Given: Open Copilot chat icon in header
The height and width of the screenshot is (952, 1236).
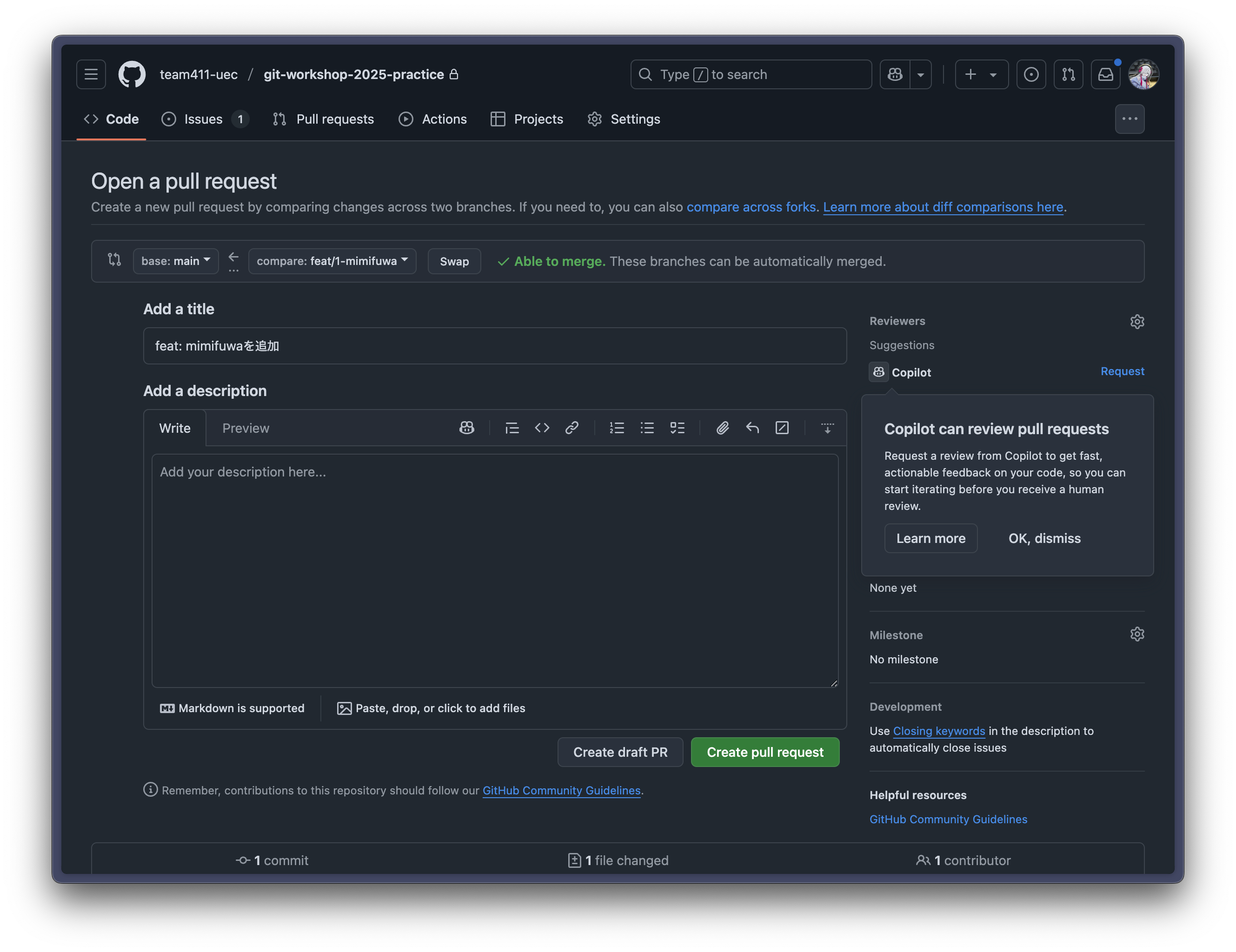Looking at the screenshot, I should tap(895, 74).
